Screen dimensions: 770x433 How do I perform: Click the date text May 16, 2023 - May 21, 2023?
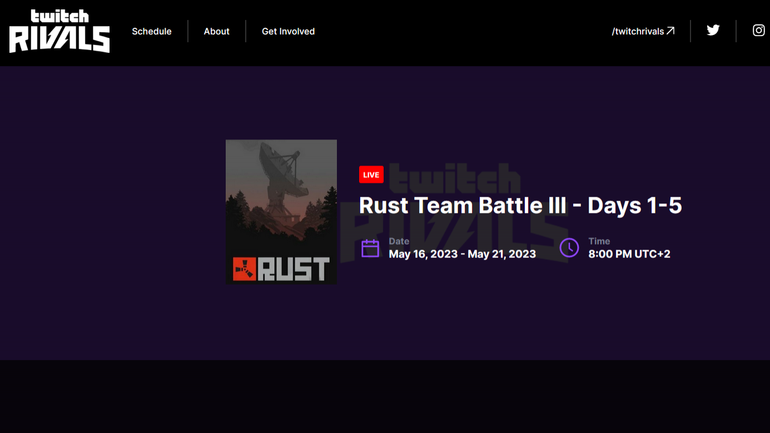(462, 254)
